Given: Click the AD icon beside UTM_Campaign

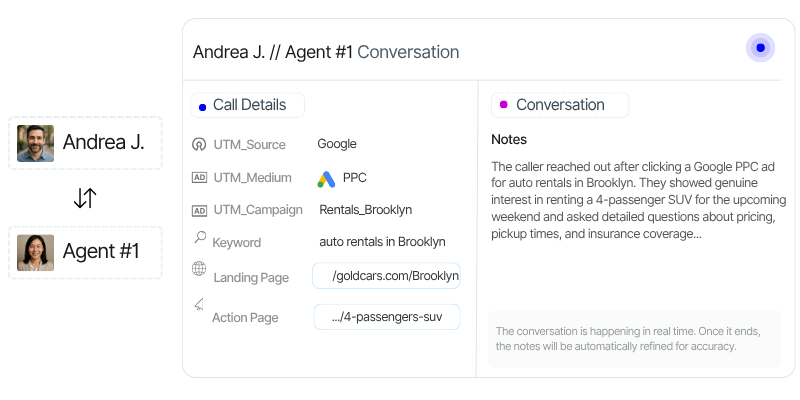Looking at the screenshot, I should coord(198,210).
